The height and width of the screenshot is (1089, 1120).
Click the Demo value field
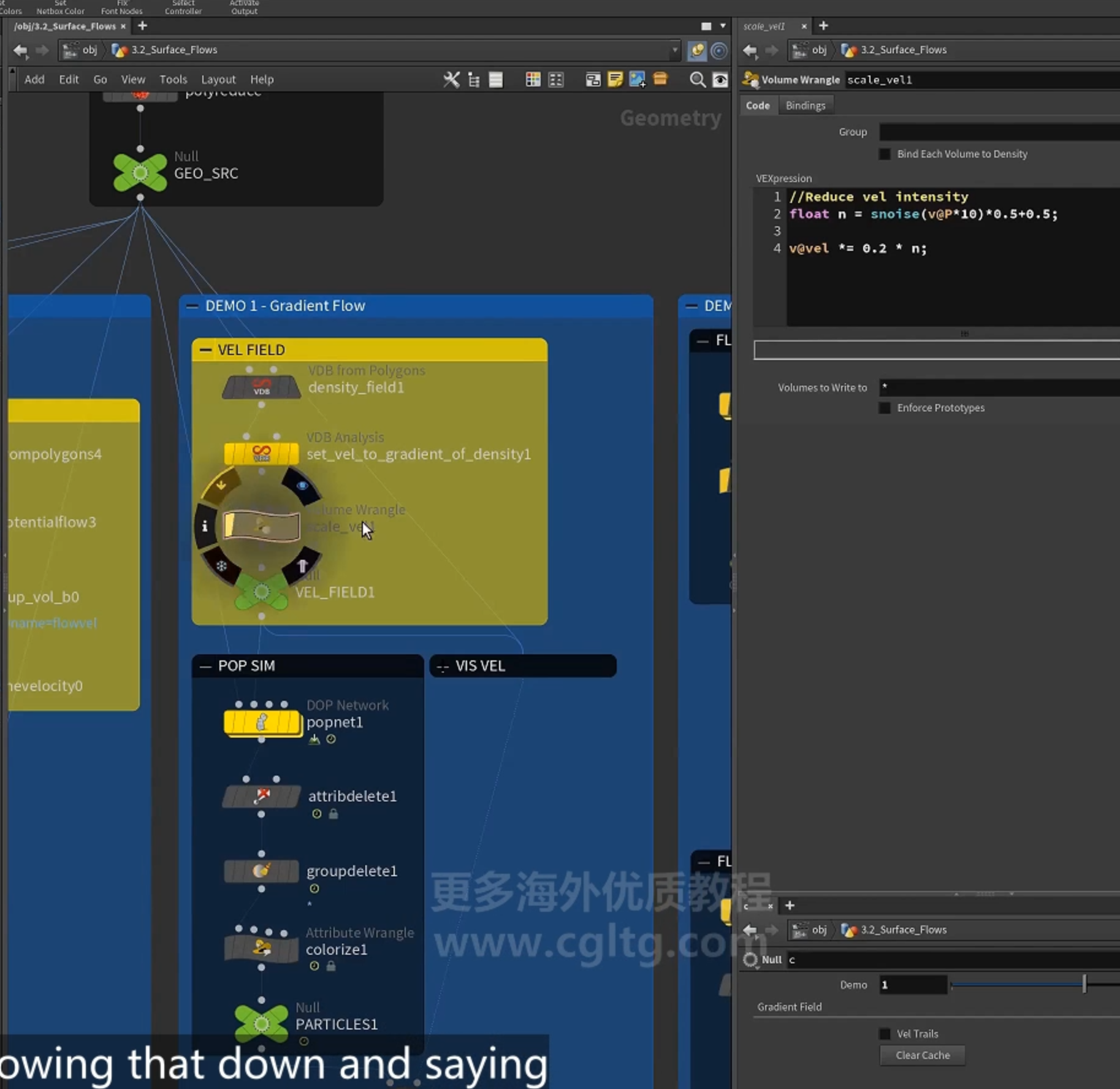click(913, 985)
